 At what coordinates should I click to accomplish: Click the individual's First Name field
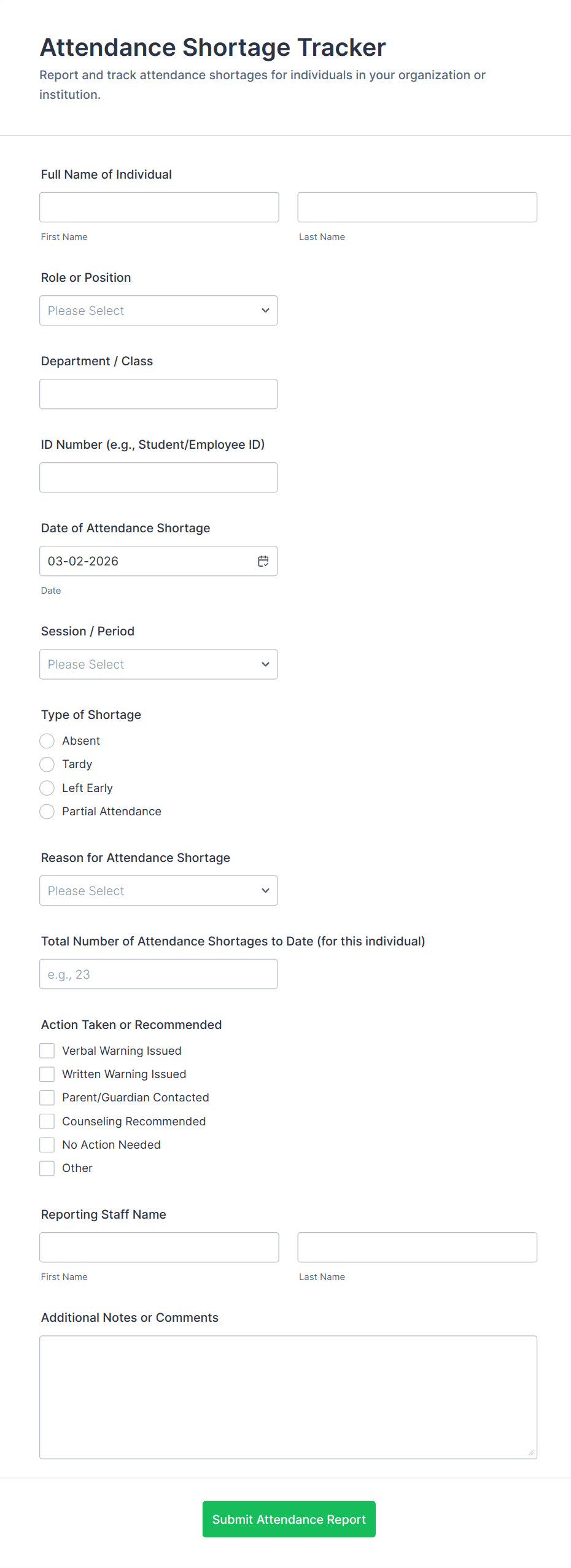coord(159,208)
